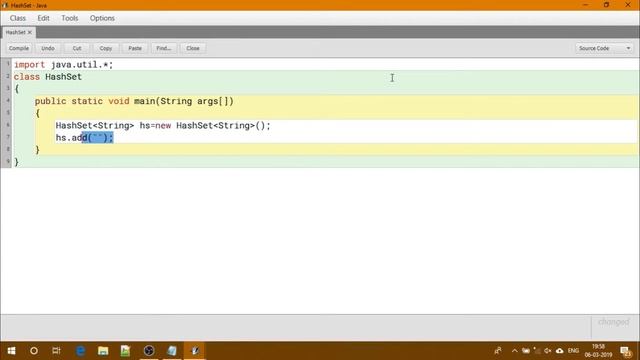Place cursor in 'public static void main' line
This screenshot has width=640, height=360.
pyautogui.click(x=134, y=101)
